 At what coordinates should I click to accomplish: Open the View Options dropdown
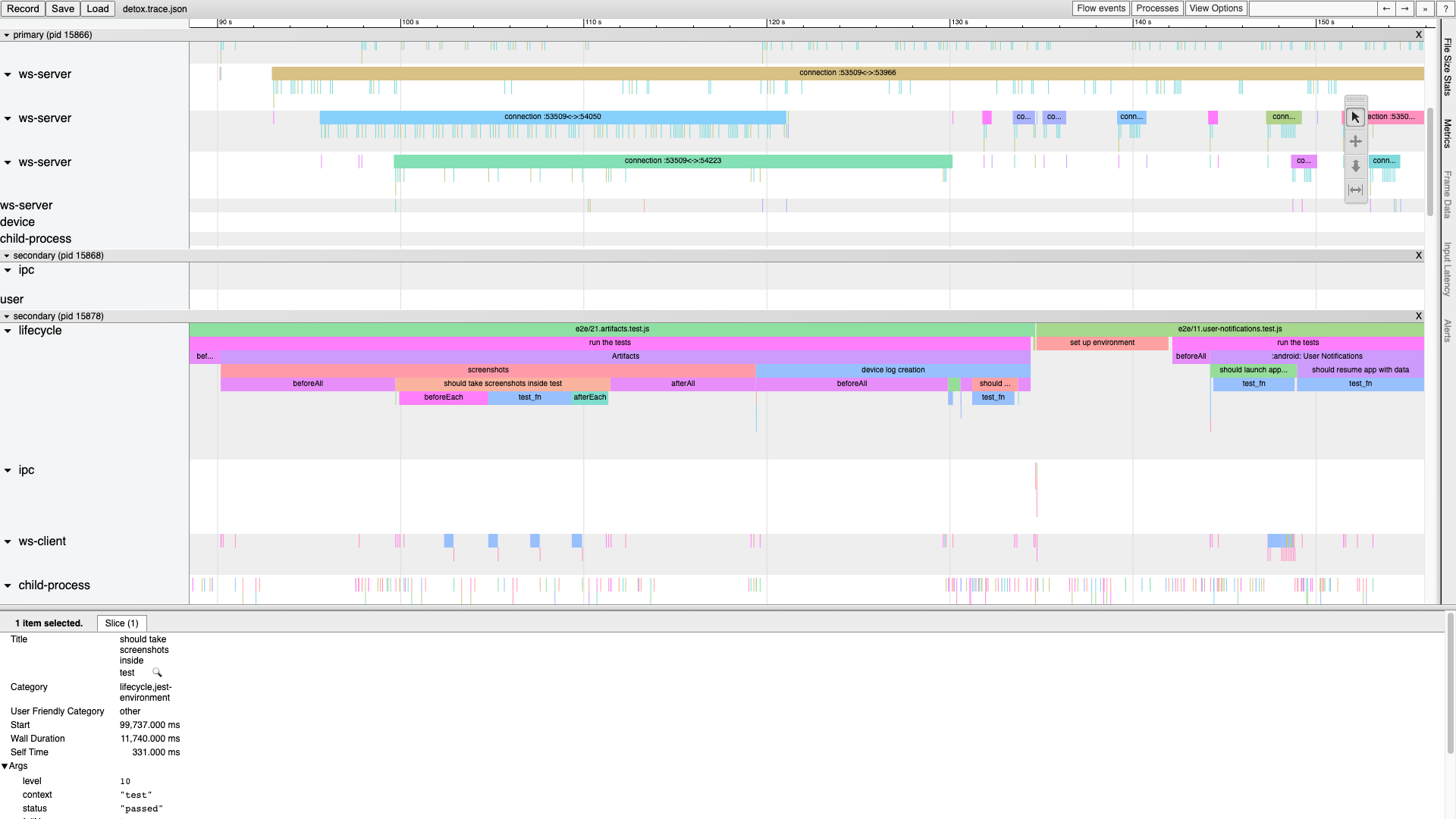click(1216, 8)
